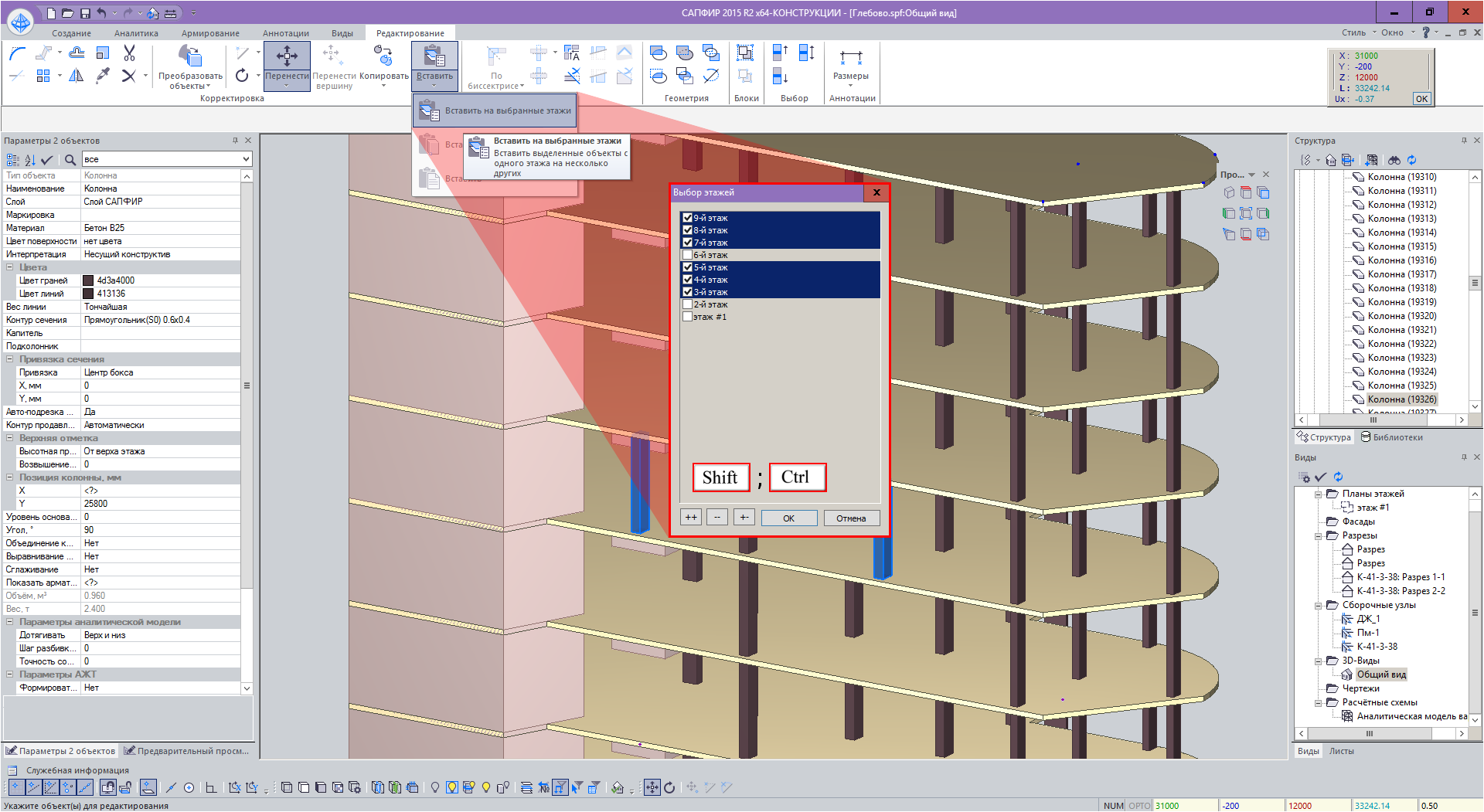
Task: Check the 2-й этаж checkbox
Action: pyautogui.click(x=687, y=304)
